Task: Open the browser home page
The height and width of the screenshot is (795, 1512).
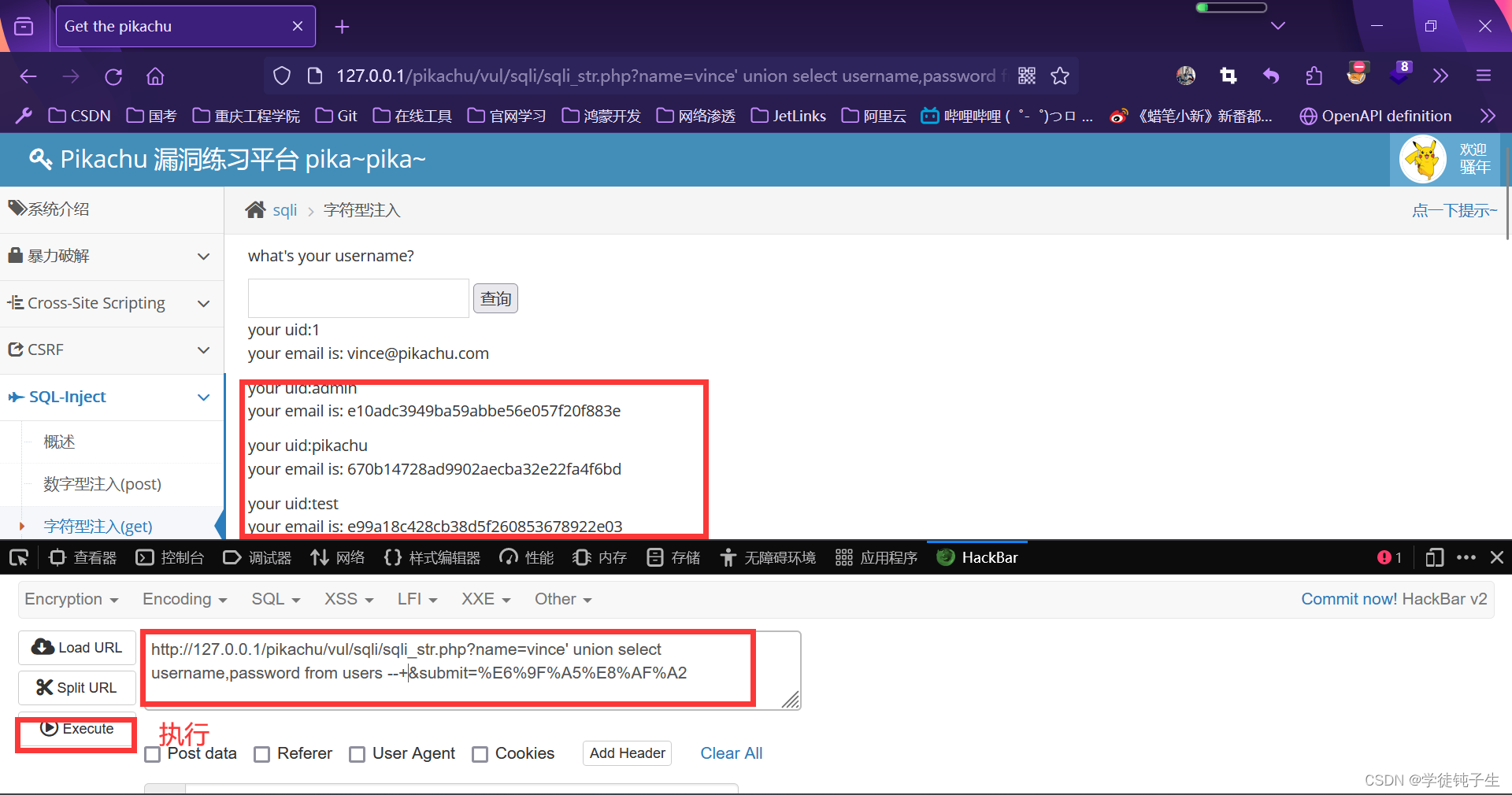Action: 155,76
